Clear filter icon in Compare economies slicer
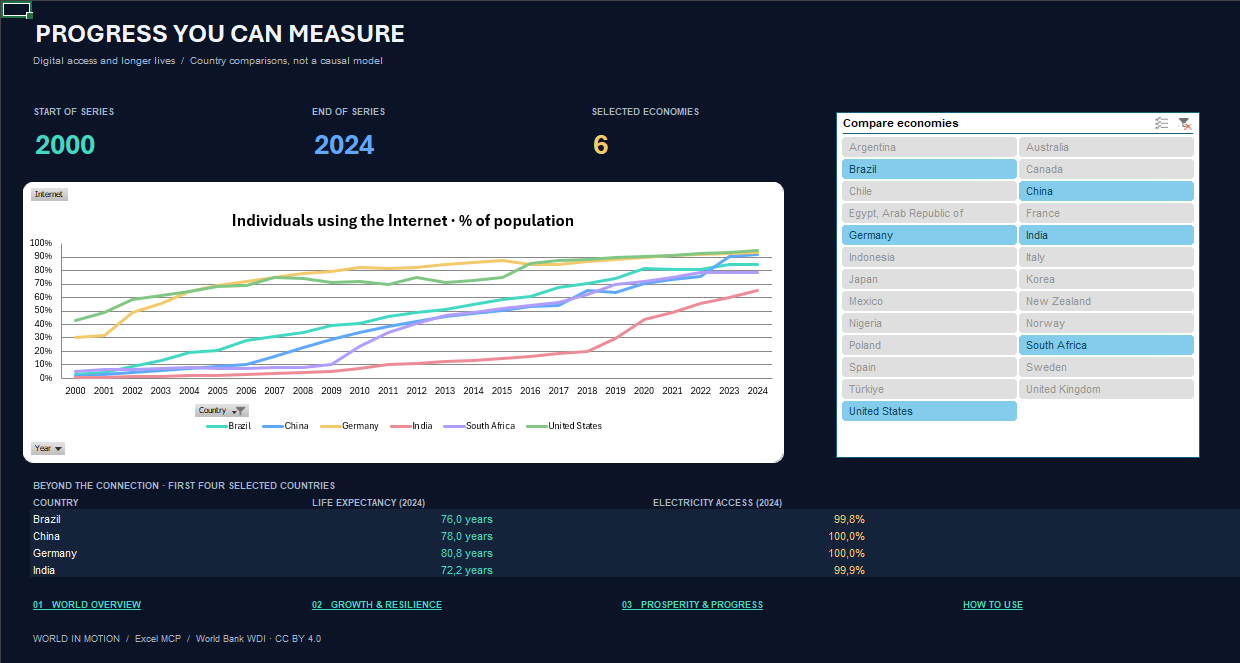The height and width of the screenshot is (663, 1240). pos(1184,123)
